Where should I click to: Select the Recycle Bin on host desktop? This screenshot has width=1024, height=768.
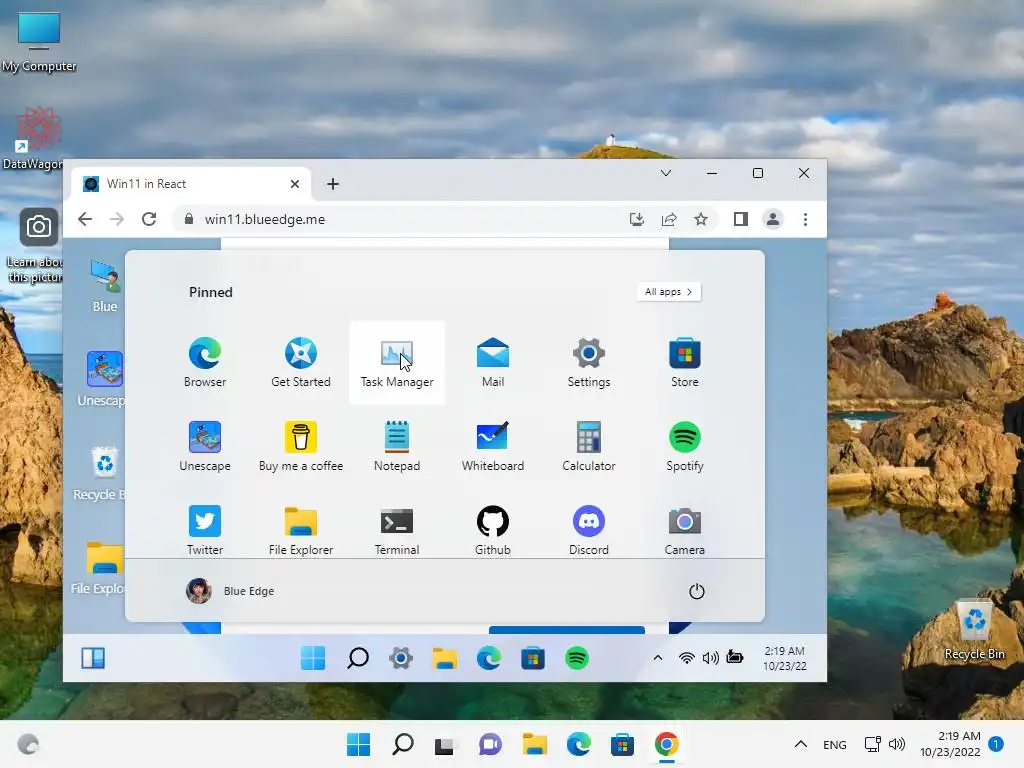click(x=974, y=630)
